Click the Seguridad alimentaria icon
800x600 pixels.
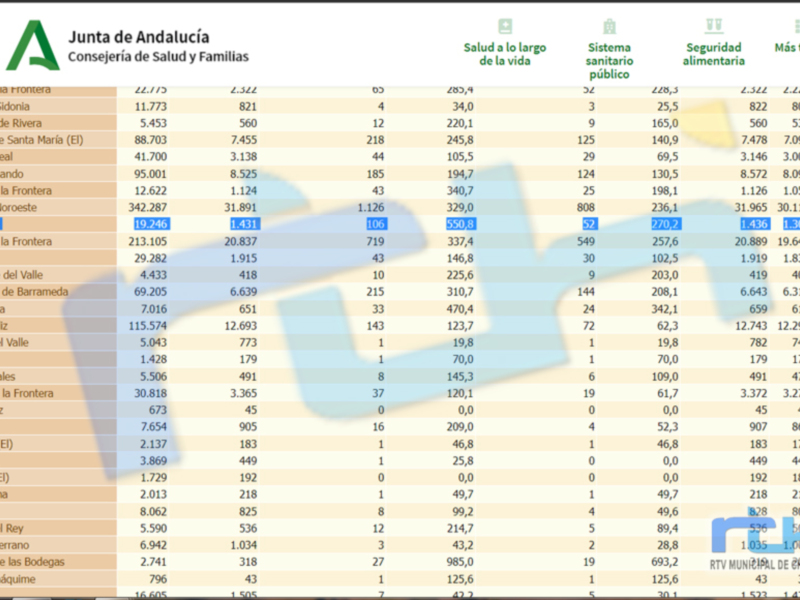(x=713, y=26)
